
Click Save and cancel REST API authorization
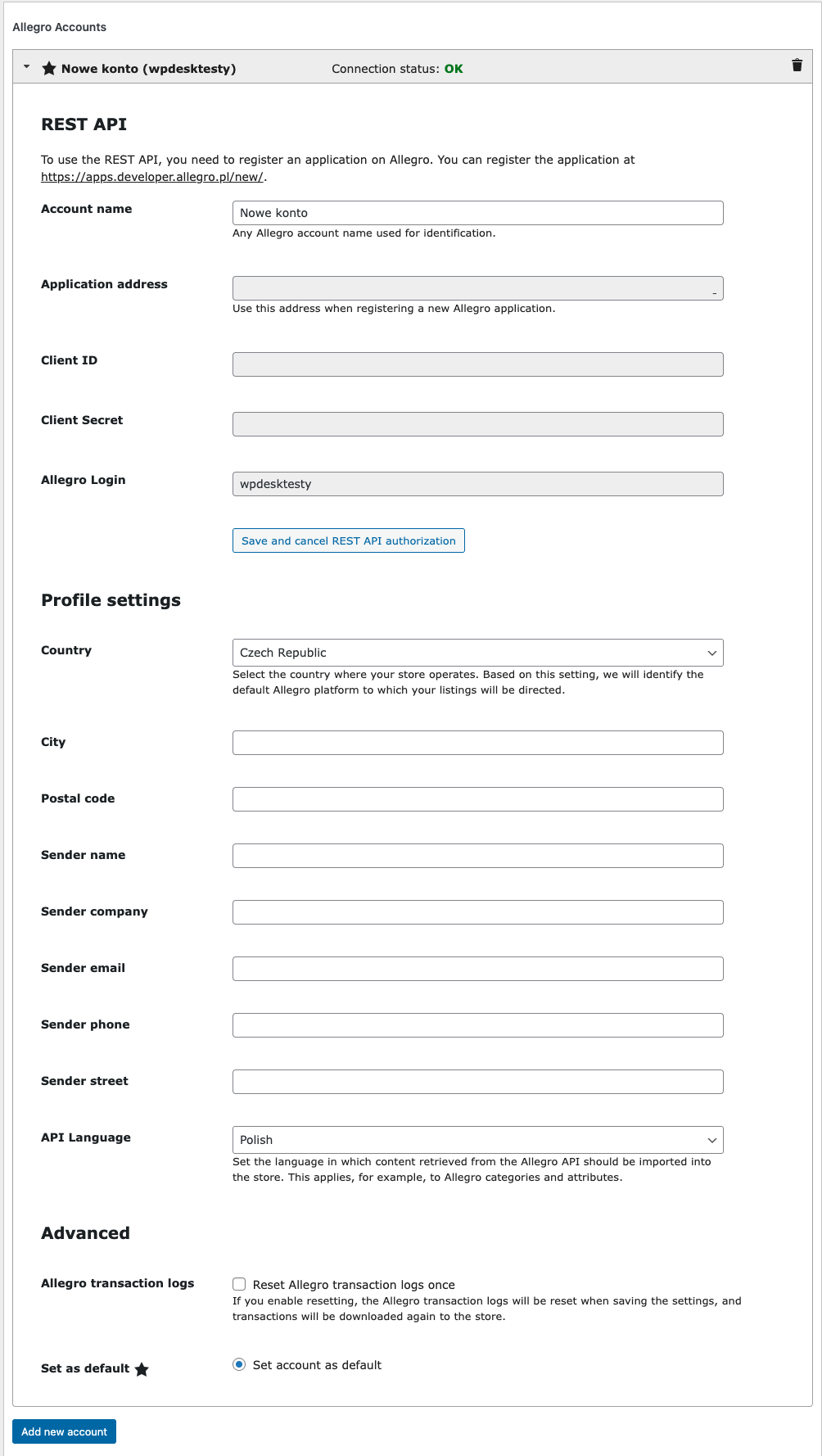click(x=348, y=540)
